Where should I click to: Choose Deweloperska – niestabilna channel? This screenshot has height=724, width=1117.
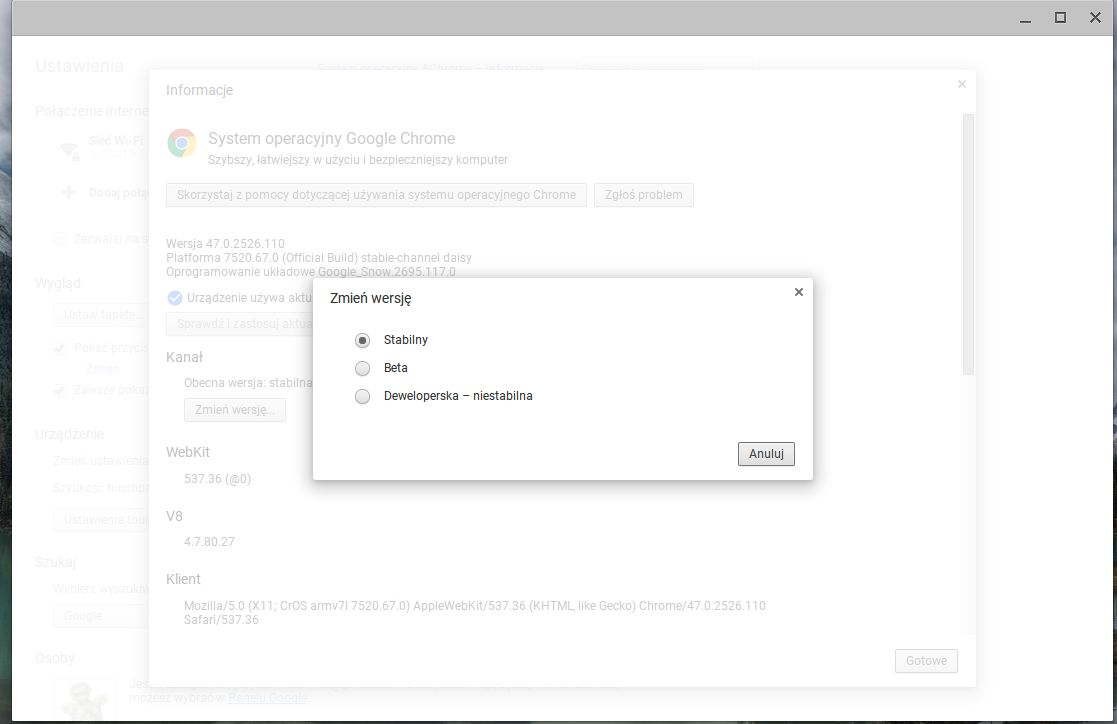click(x=363, y=396)
